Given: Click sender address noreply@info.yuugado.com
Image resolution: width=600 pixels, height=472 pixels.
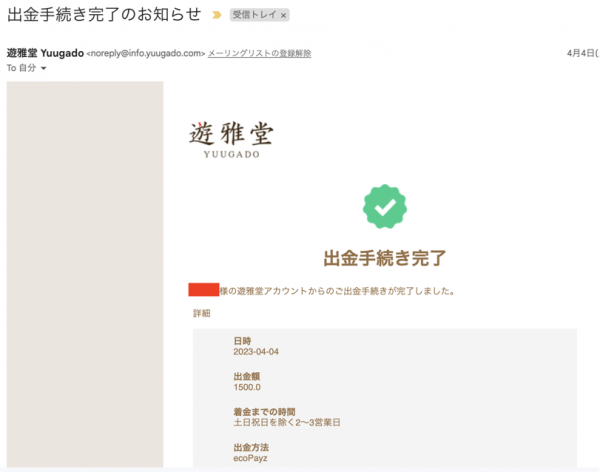Looking at the screenshot, I should click(146, 53).
